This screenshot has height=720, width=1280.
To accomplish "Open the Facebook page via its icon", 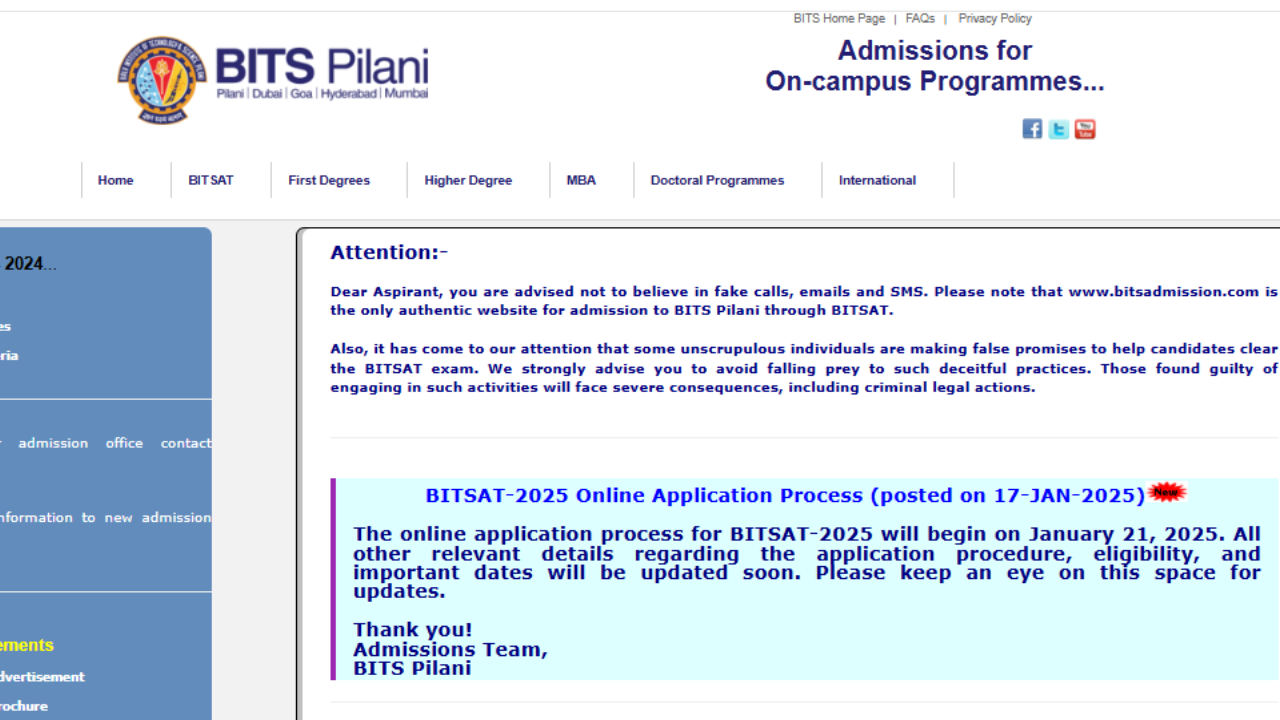I will [1031, 128].
